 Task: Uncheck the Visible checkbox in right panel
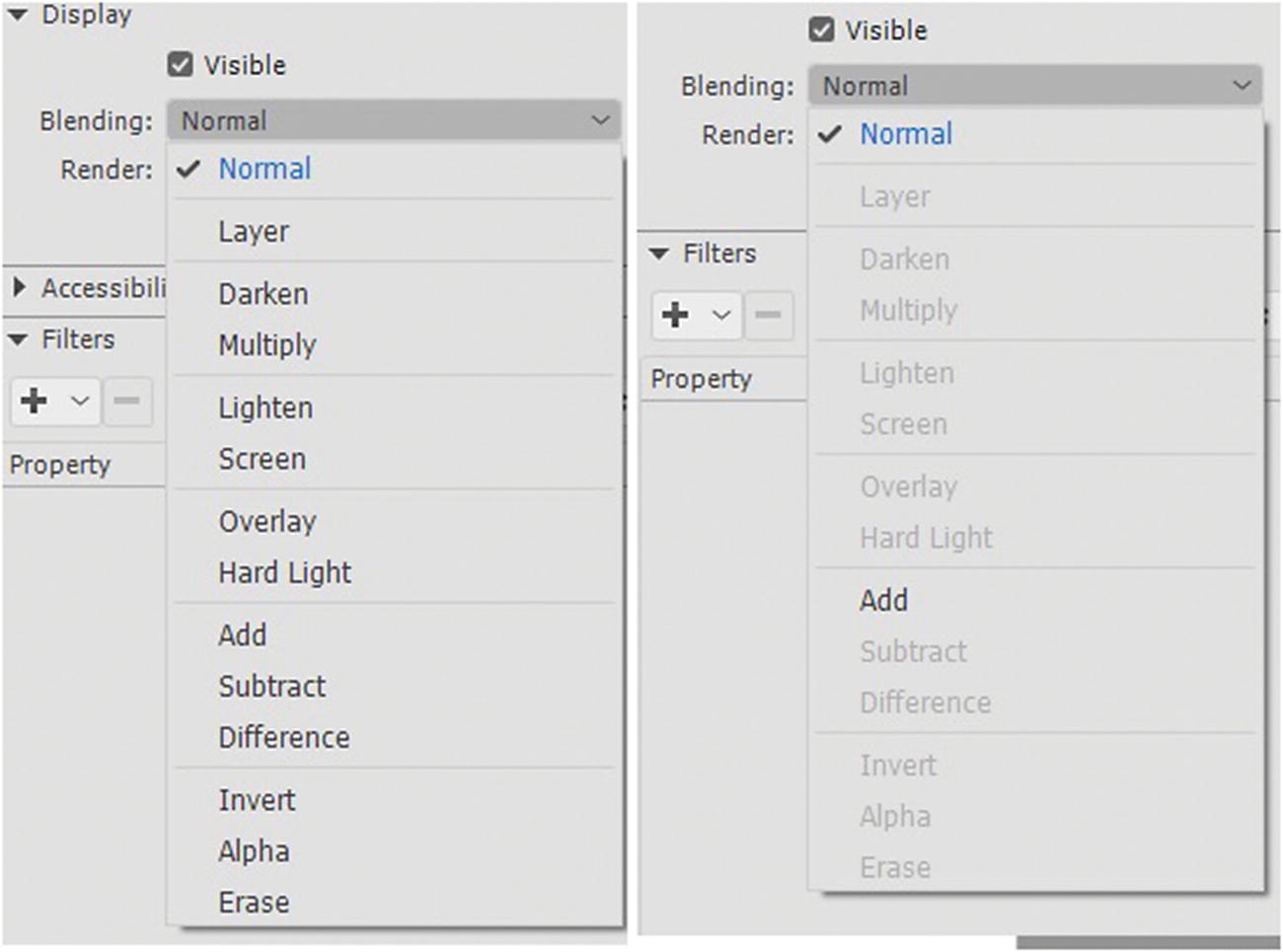click(x=822, y=30)
